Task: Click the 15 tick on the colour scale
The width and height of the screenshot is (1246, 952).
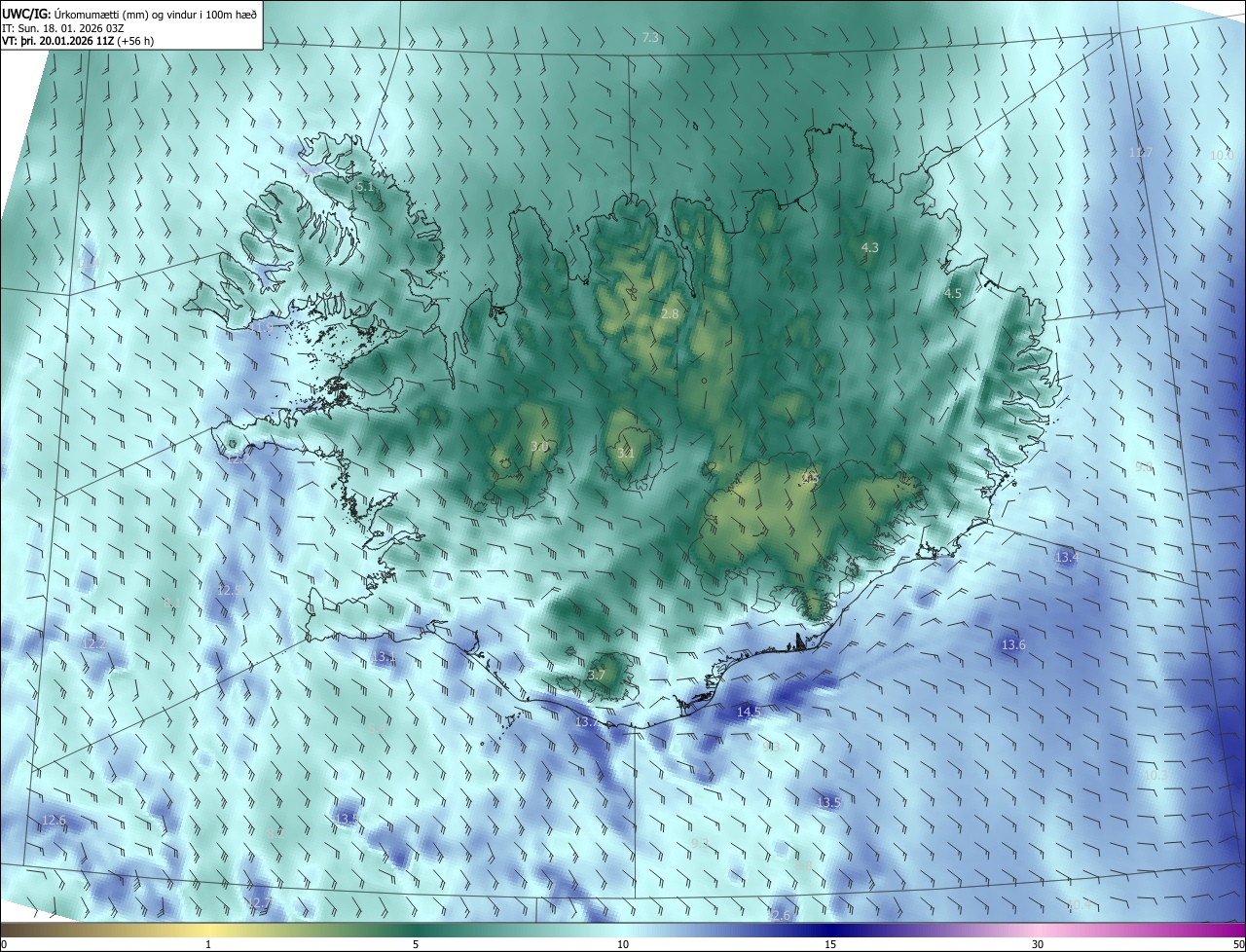Action: (x=830, y=944)
